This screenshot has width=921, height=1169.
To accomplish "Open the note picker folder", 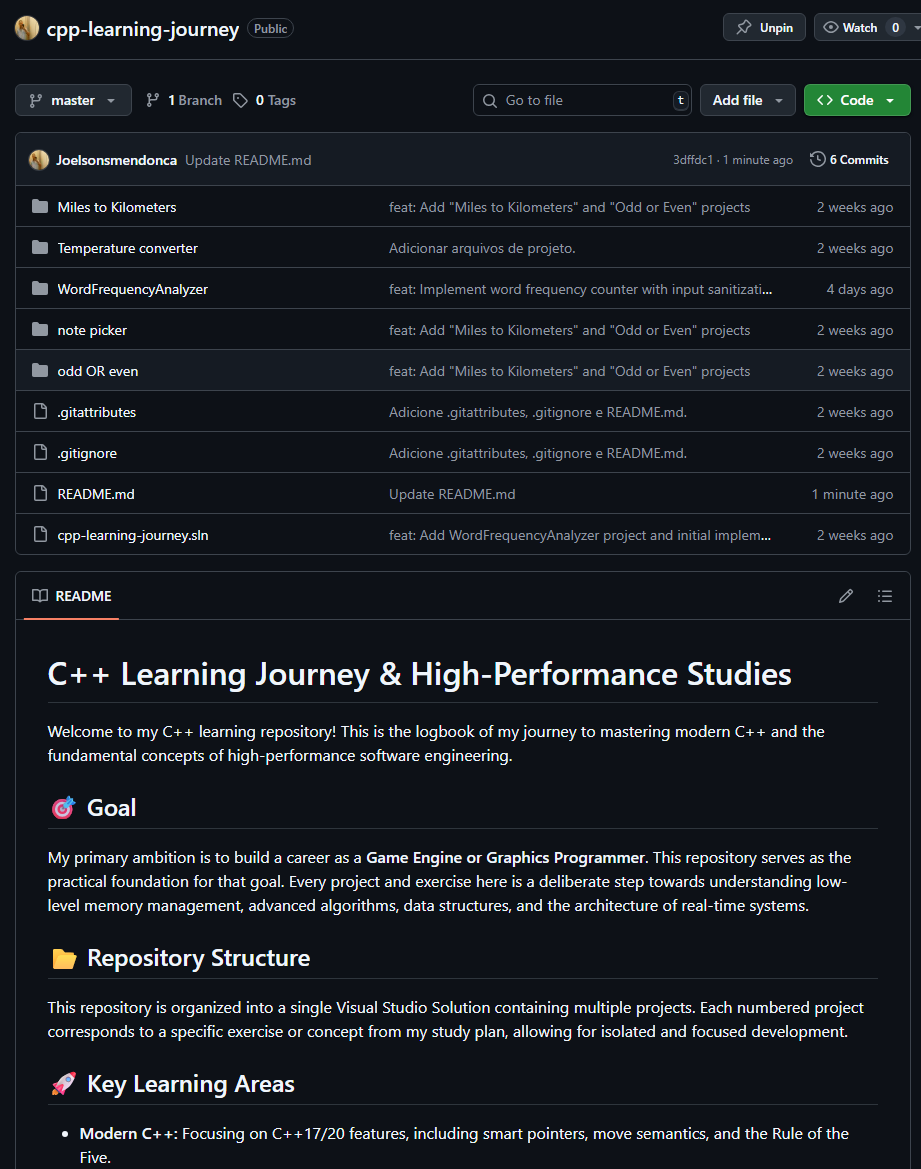I will [x=92, y=330].
